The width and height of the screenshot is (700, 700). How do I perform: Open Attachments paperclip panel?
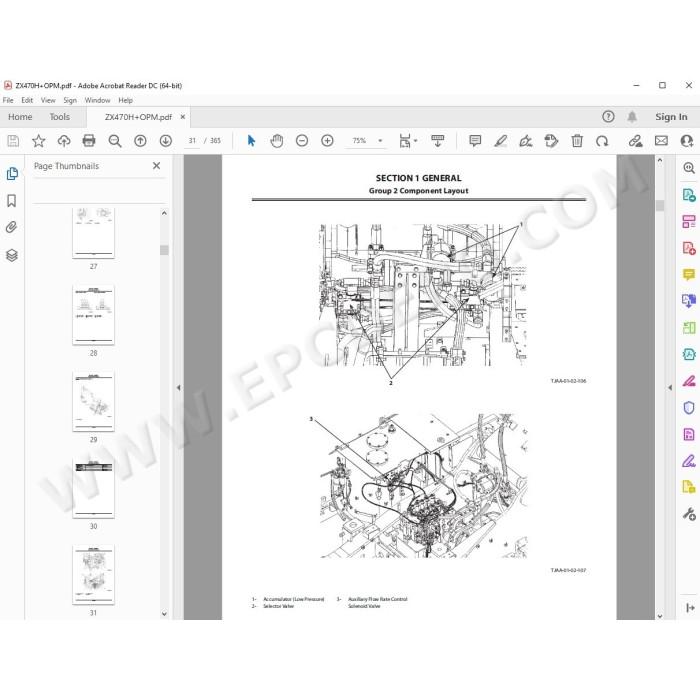12,228
